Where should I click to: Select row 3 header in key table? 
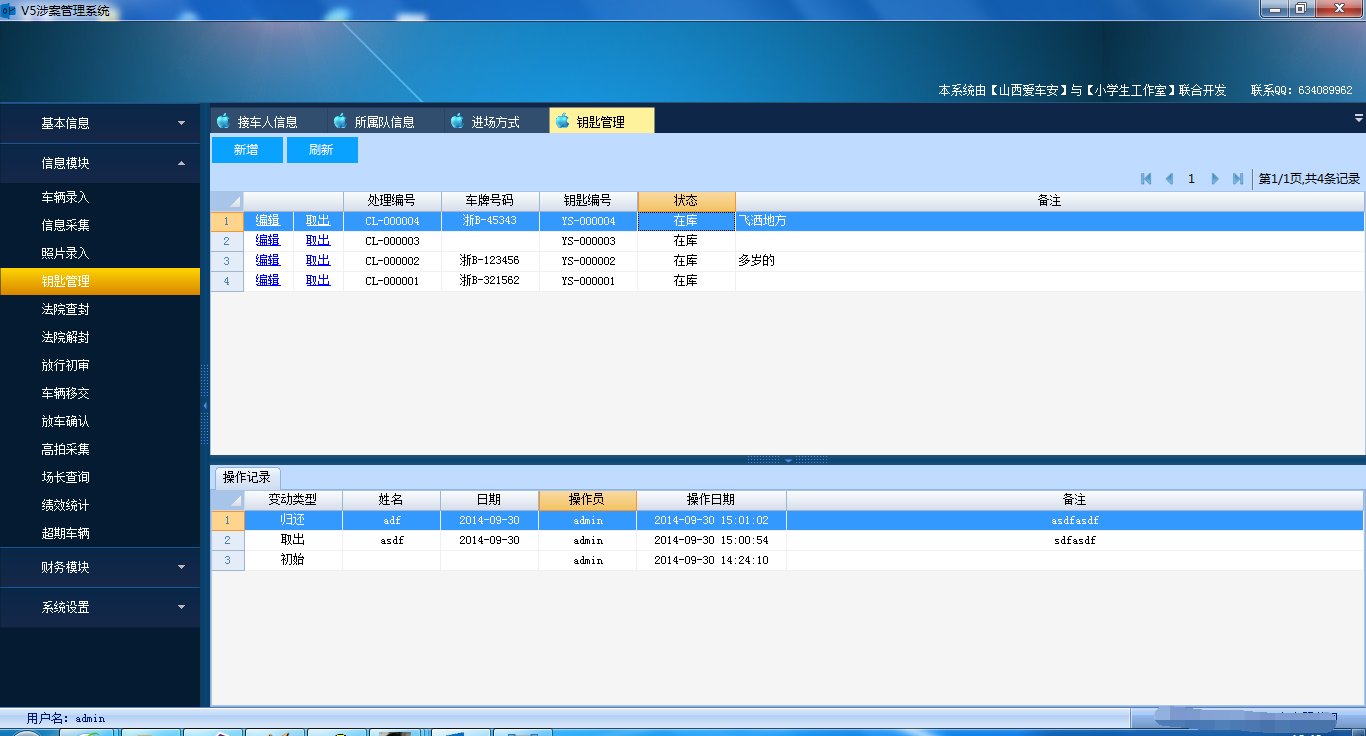click(227, 261)
